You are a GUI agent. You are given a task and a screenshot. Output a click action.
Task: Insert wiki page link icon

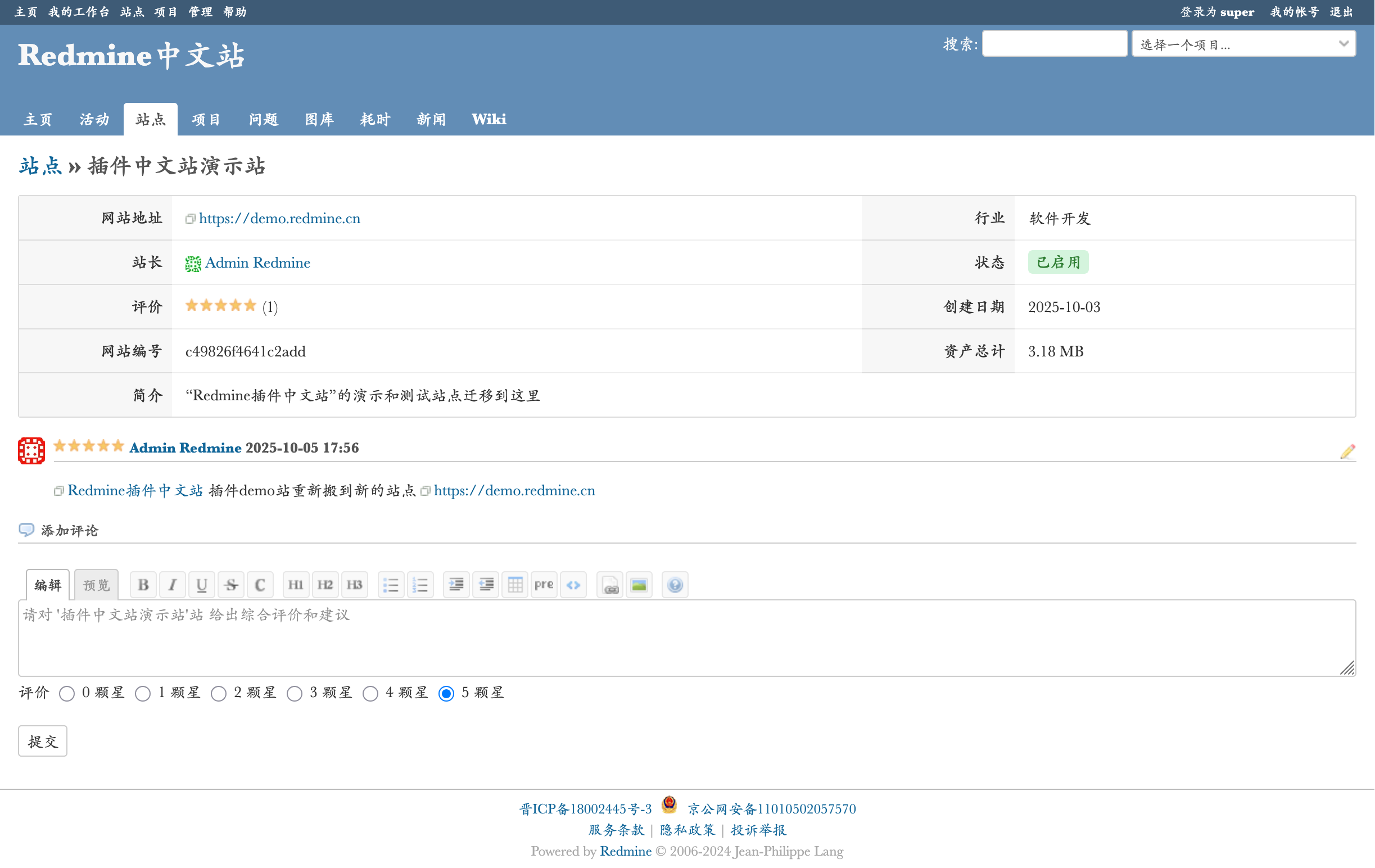610,585
